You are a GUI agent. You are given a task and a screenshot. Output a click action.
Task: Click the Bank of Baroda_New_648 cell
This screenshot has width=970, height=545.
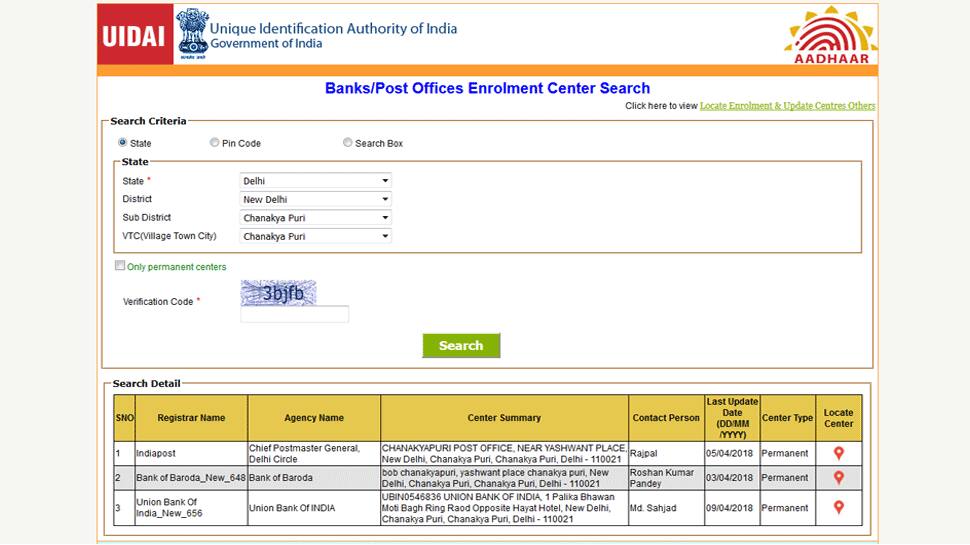pyautogui.click(x=191, y=478)
